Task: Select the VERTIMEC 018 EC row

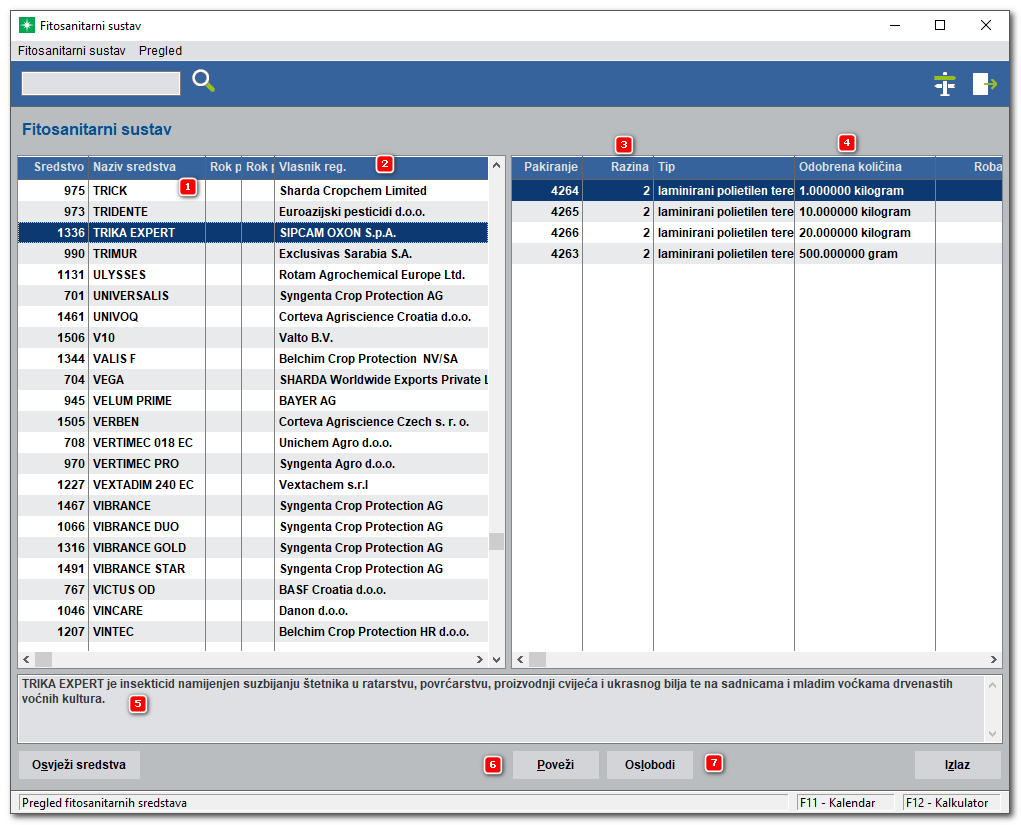Action: (x=253, y=443)
